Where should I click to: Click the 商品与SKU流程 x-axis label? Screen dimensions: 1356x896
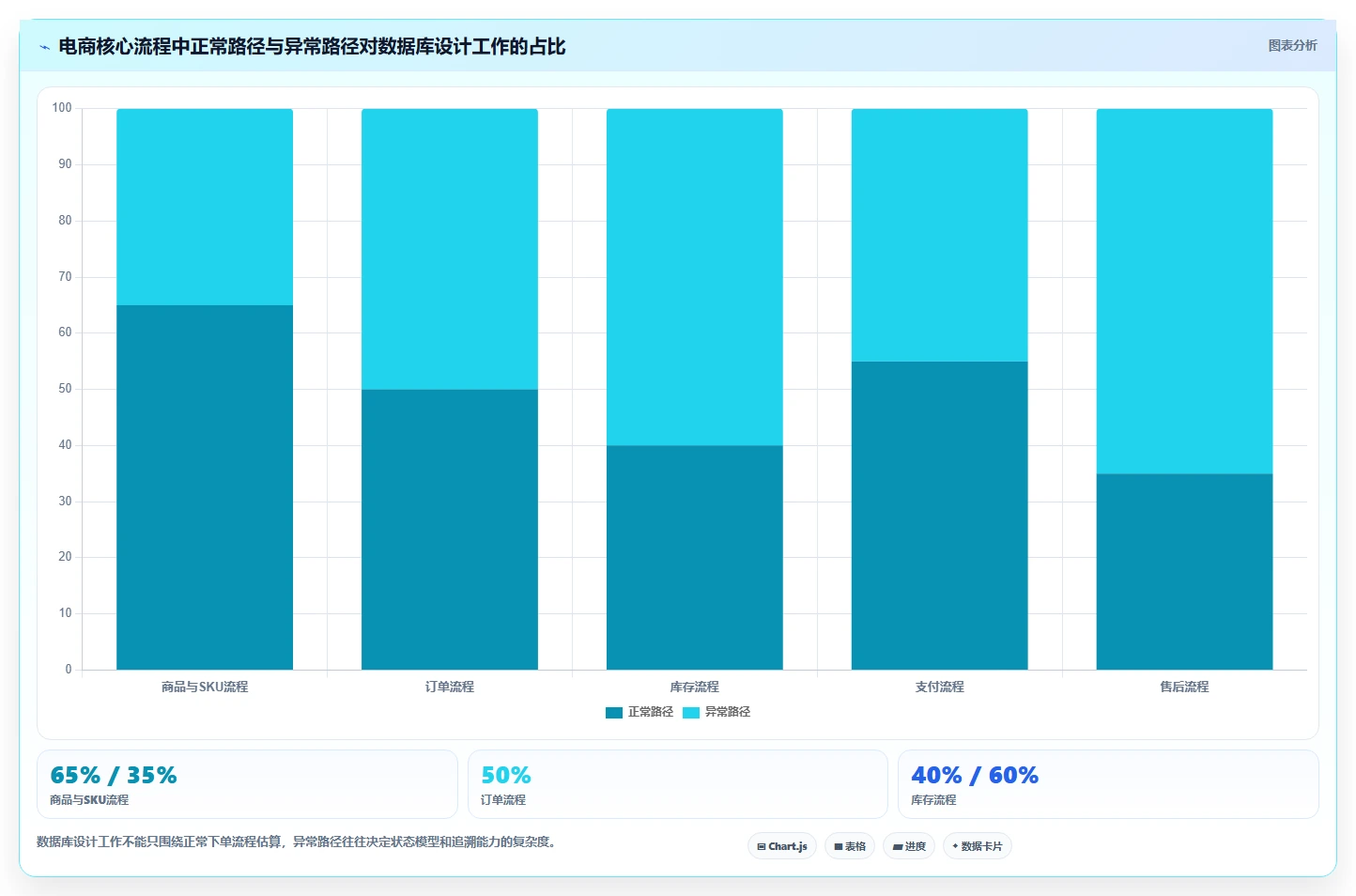click(205, 687)
